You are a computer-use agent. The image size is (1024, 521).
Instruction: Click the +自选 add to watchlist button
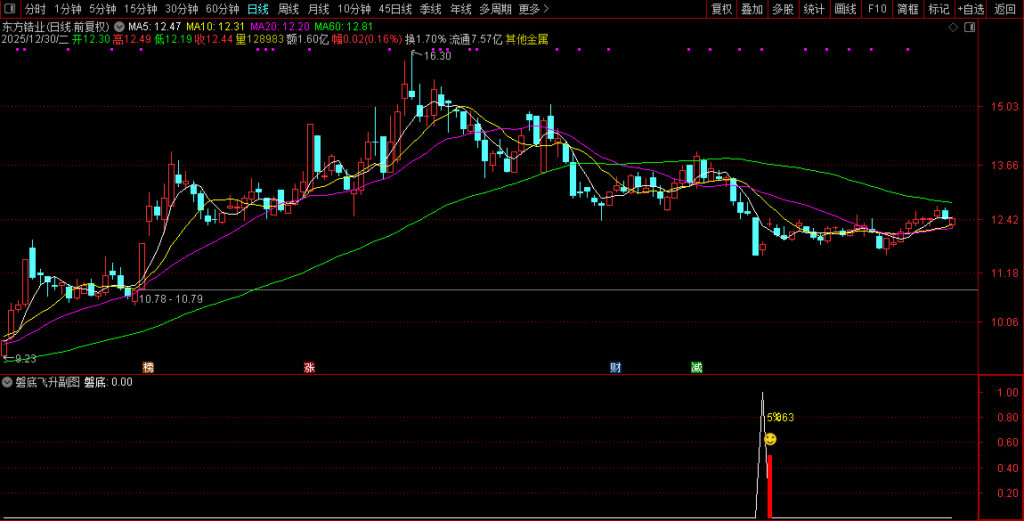point(970,9)
